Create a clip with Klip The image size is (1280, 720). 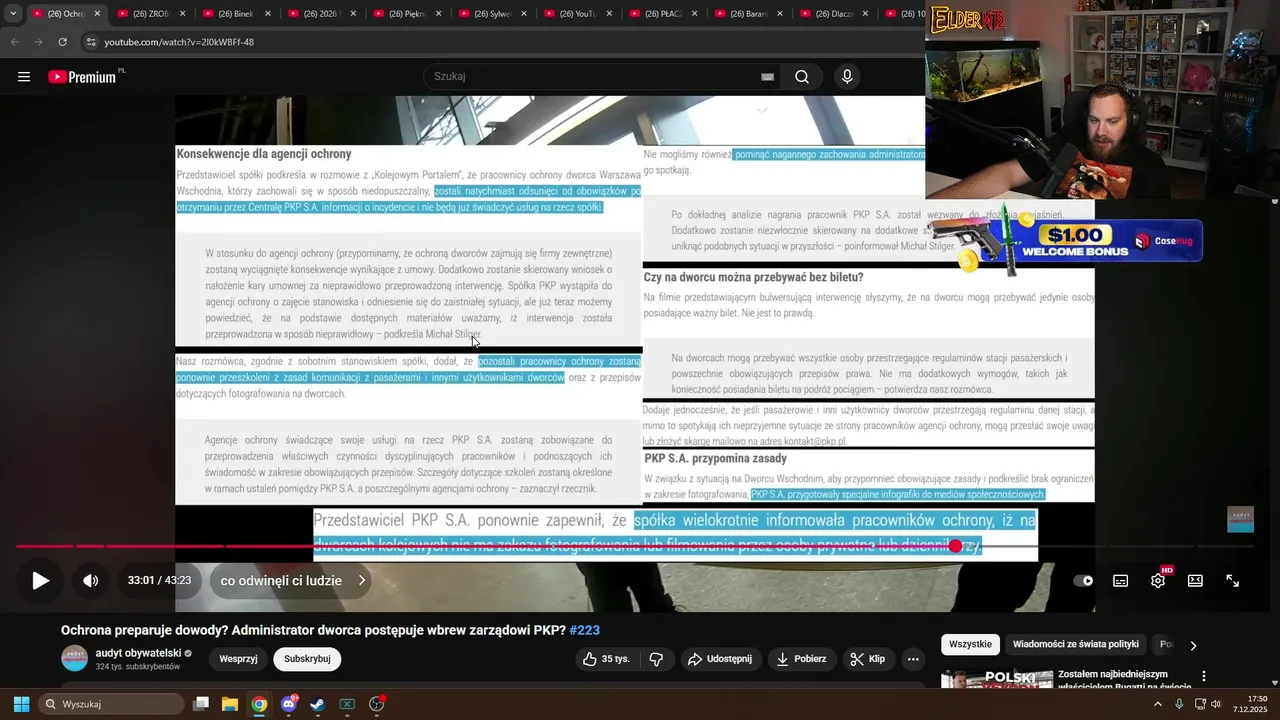(868, 659)
